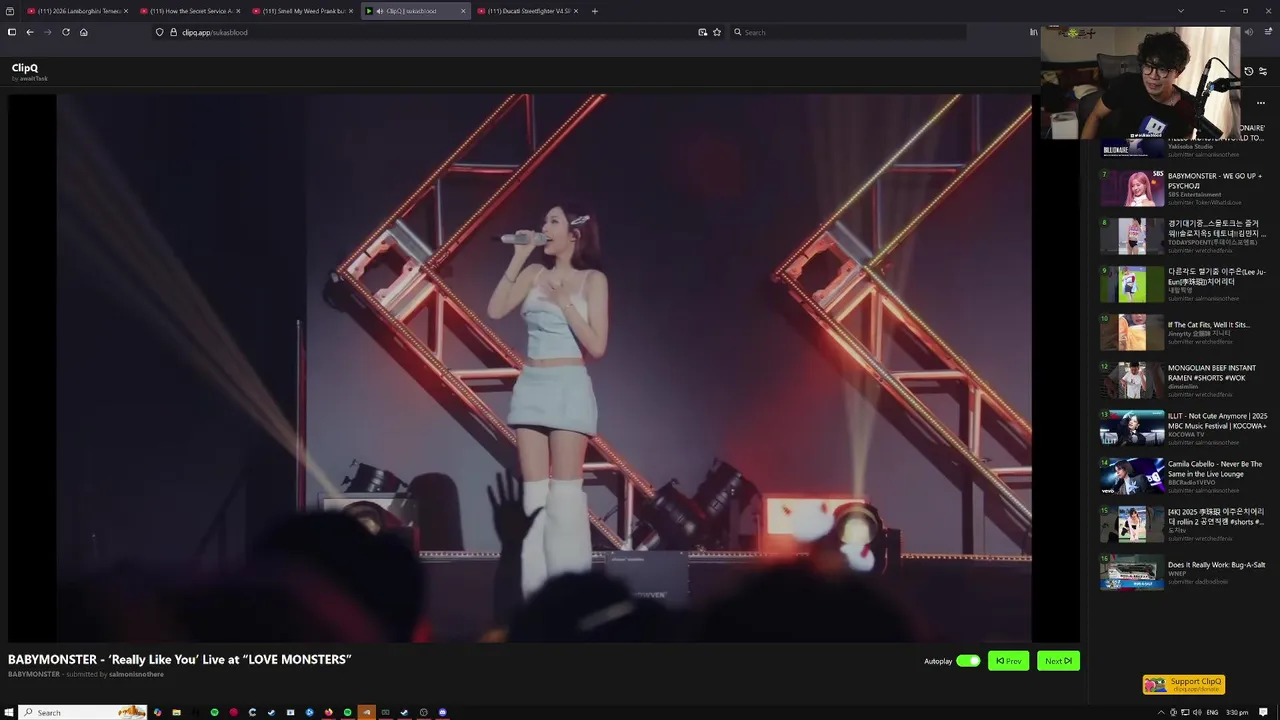Mute the ClipQ tab via its audio icon
Image resolution: width=1280 pixels, height=720 pixels.
[379, 11]
